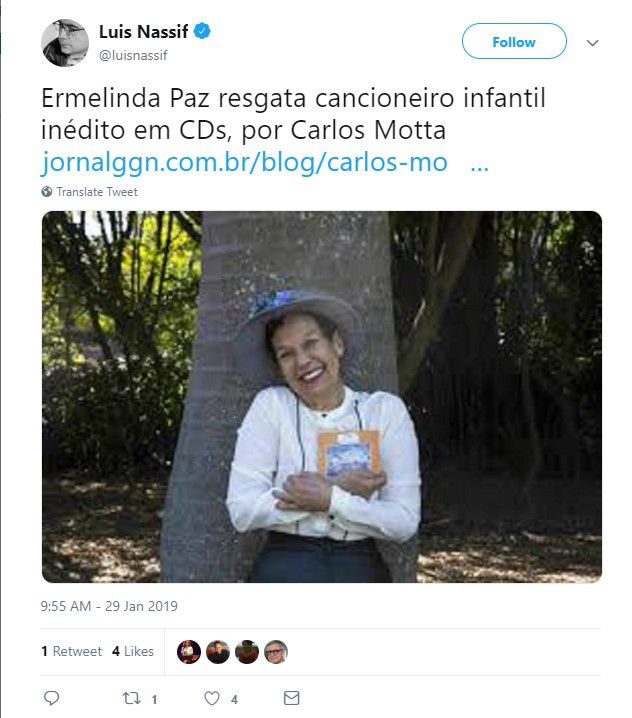This screenshot has height=718, width=632.
Task: Click the envelope direct message icon
Action: click(x=292, y=698)
